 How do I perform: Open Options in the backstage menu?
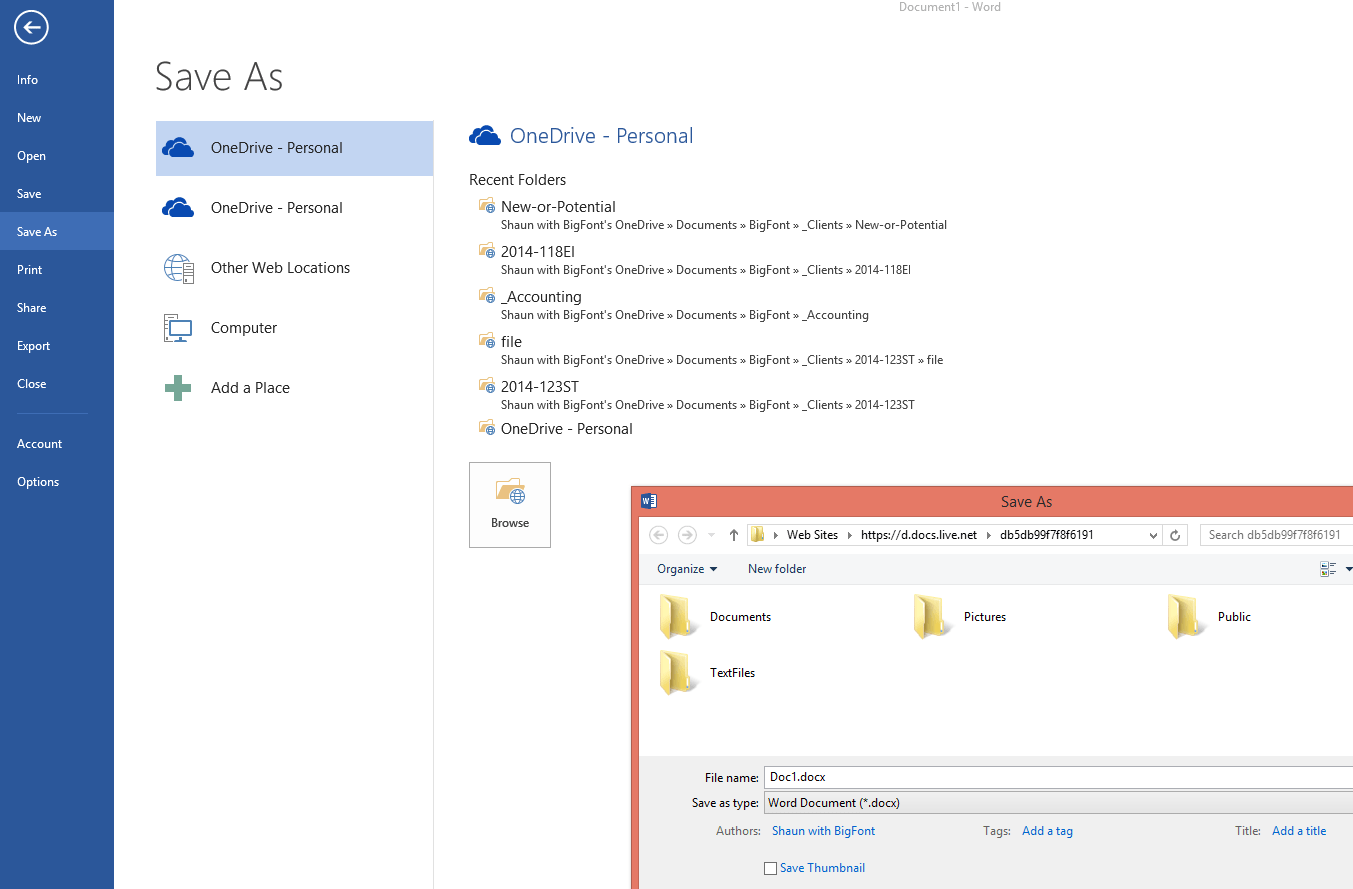(x=57, y=482)
